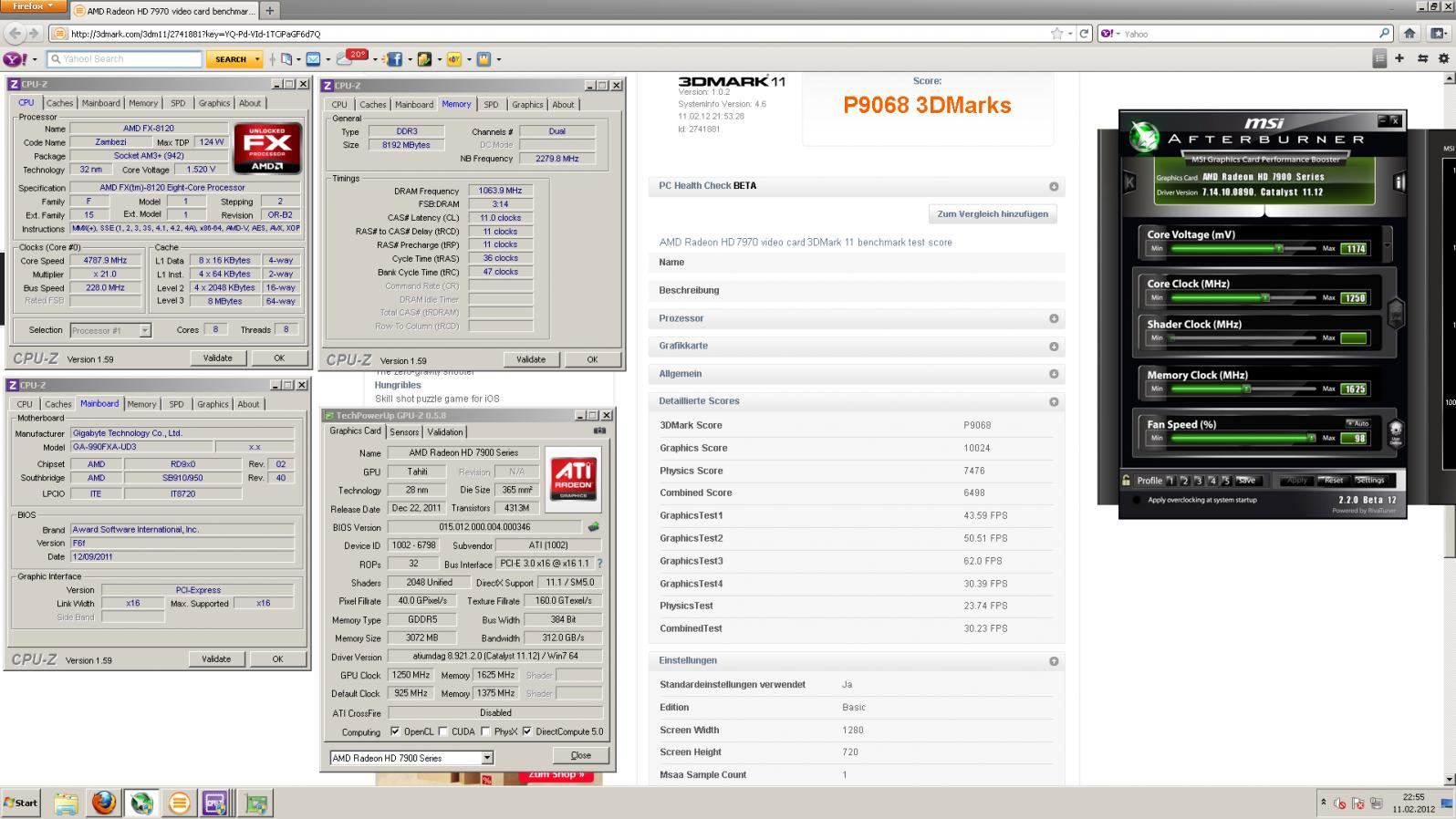Click OK in the Memory CPU-Z window

coord(592,359)
